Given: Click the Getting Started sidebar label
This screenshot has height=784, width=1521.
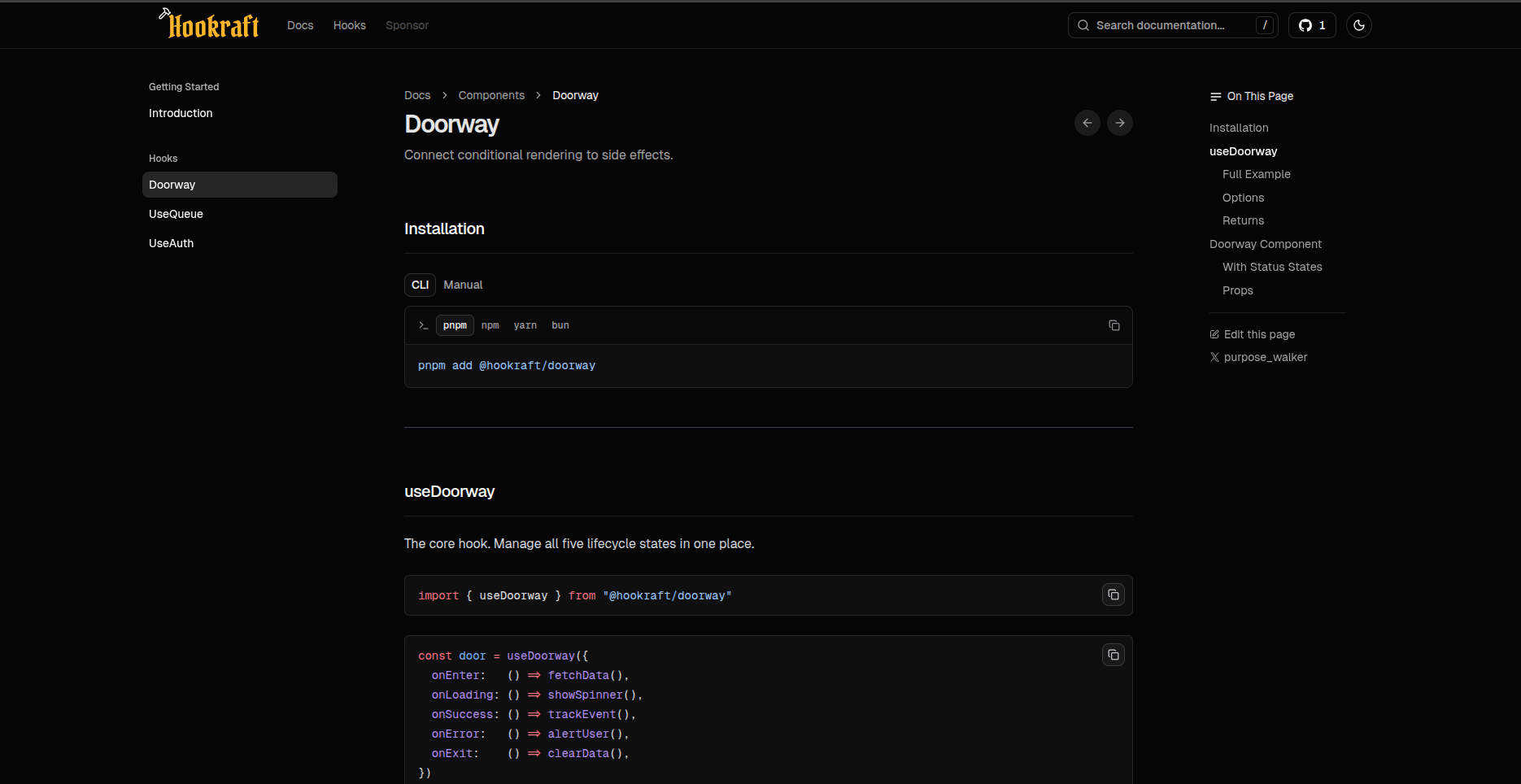Looking at the screenshot, I should point(184,87).
